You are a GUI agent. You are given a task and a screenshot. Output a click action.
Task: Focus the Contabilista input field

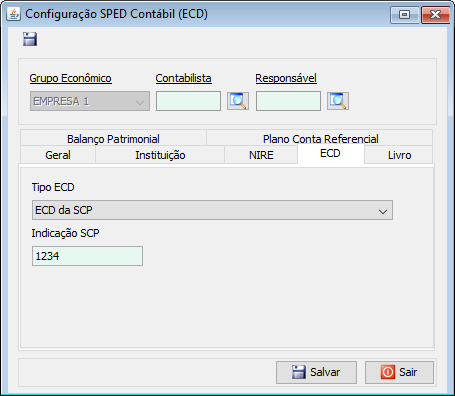click(188, 101)
